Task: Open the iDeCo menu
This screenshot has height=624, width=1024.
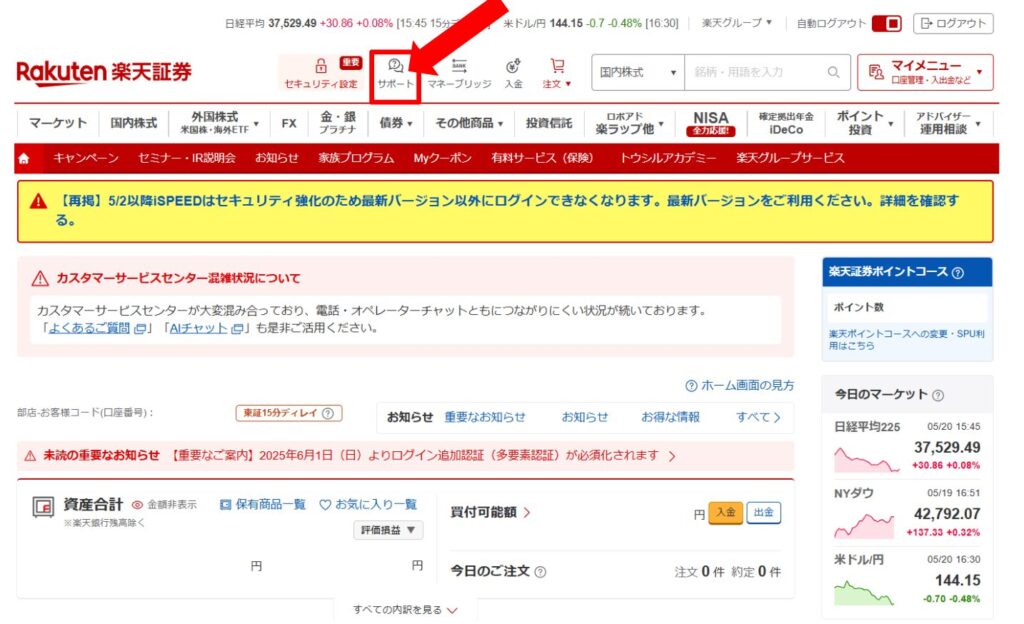Action: click(786, 123)
